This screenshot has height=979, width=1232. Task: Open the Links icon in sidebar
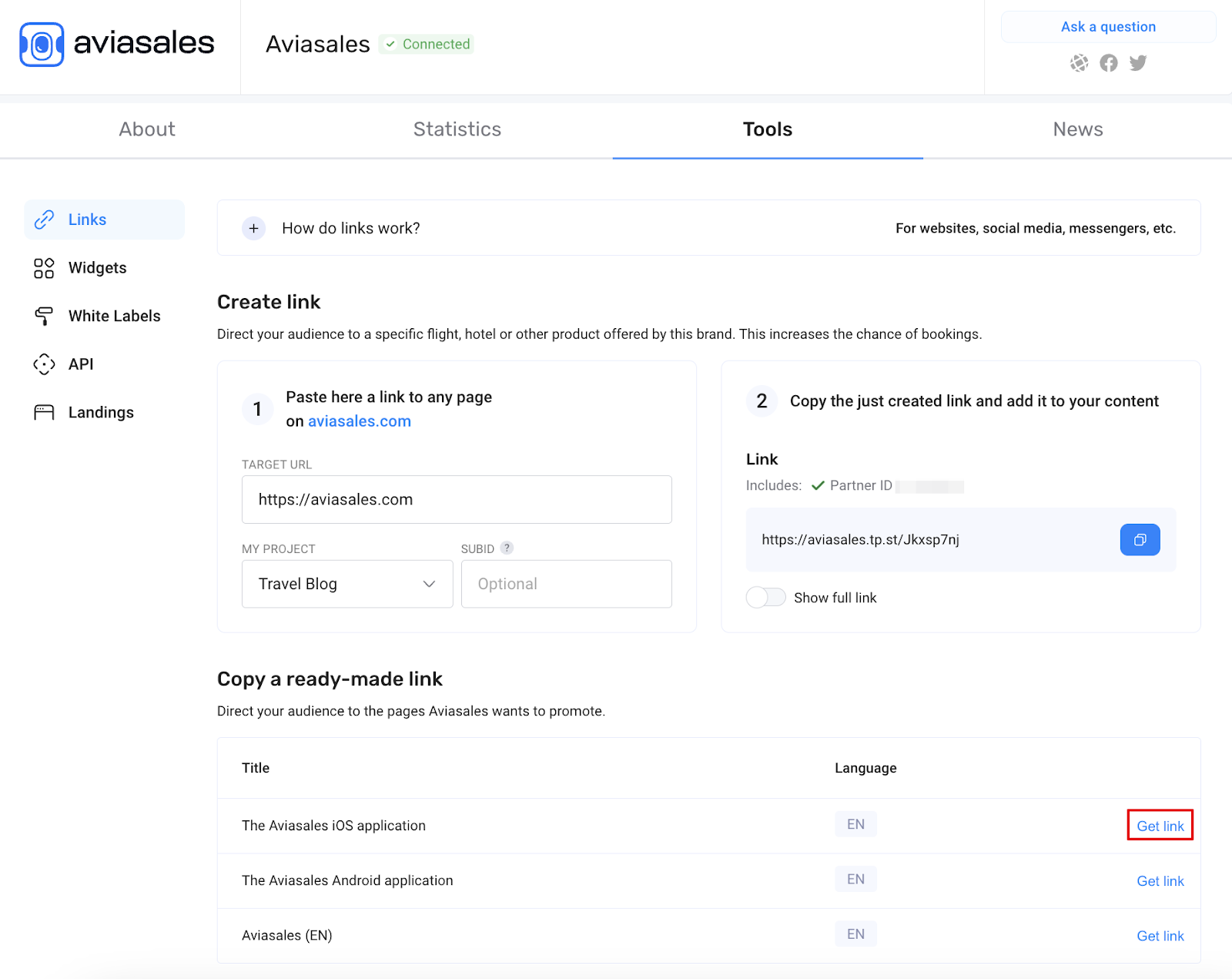(44, 220)
